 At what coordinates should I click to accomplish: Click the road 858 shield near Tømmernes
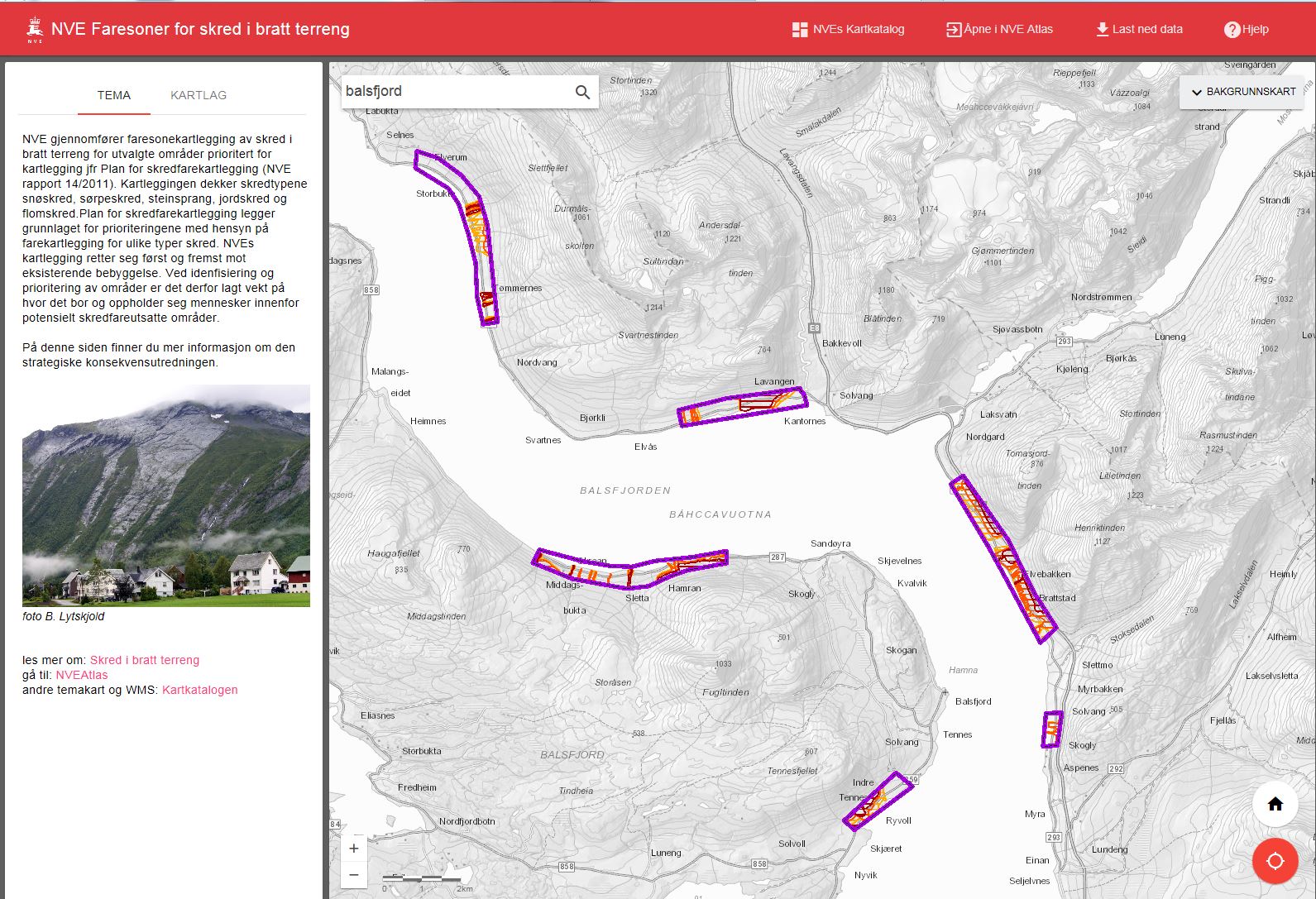click(371, 289)
